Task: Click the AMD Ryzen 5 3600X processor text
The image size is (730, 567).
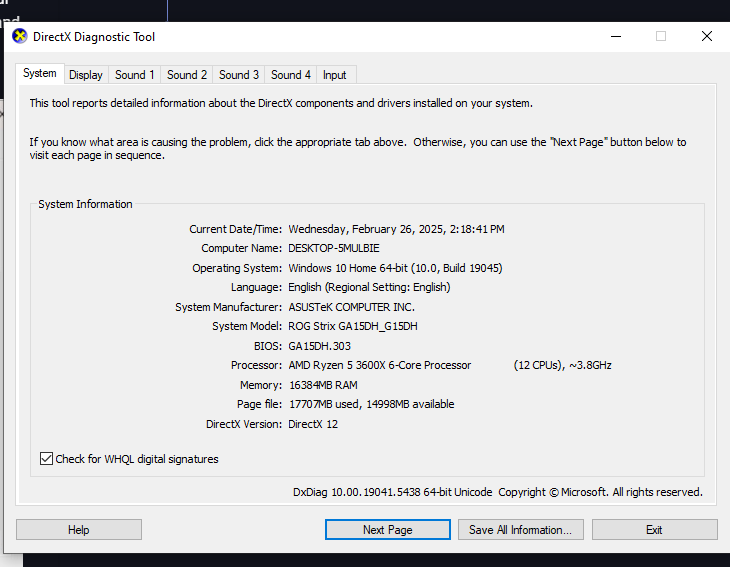Action: [x=379, y=365]
